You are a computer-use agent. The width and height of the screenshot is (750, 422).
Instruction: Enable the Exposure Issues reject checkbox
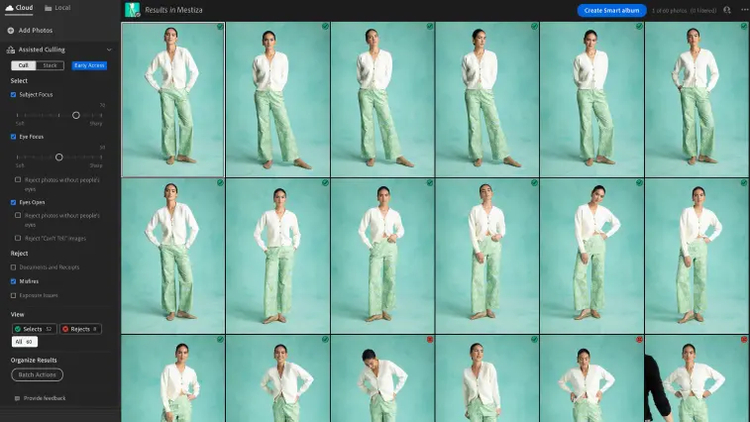tap(13, 296)
